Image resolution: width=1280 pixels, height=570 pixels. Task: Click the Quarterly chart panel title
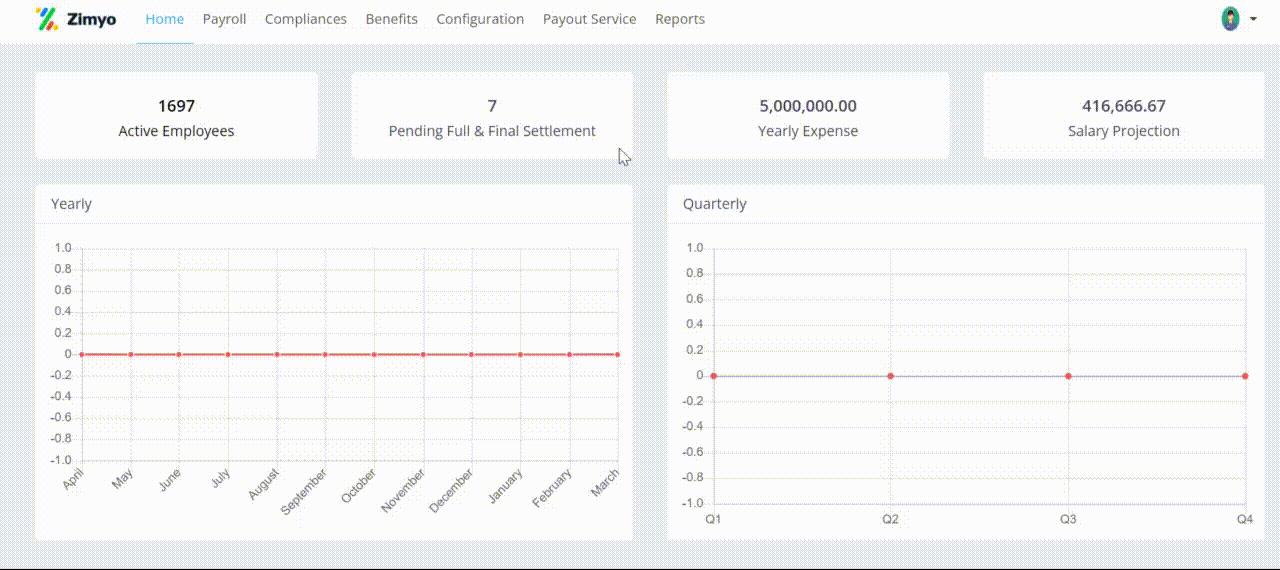715,204
